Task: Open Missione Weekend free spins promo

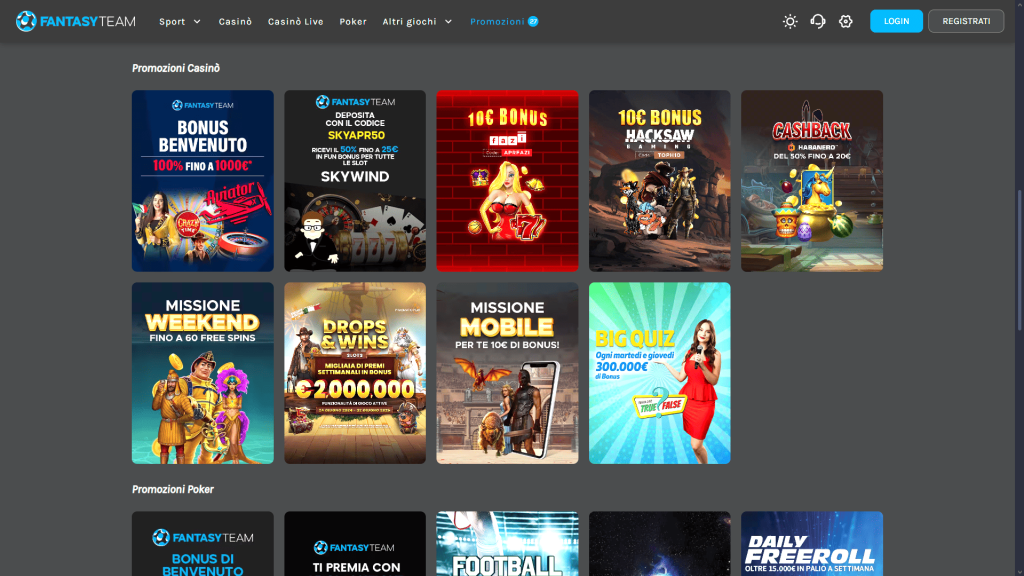Action: click(x=203, y=373)
